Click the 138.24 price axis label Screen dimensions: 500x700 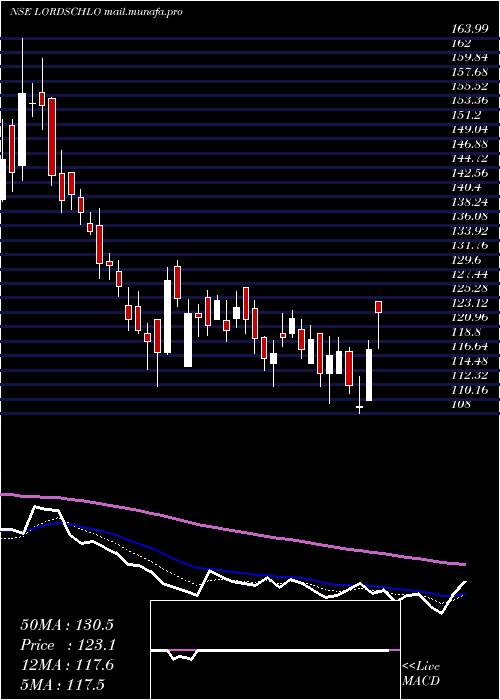[471, 202]
